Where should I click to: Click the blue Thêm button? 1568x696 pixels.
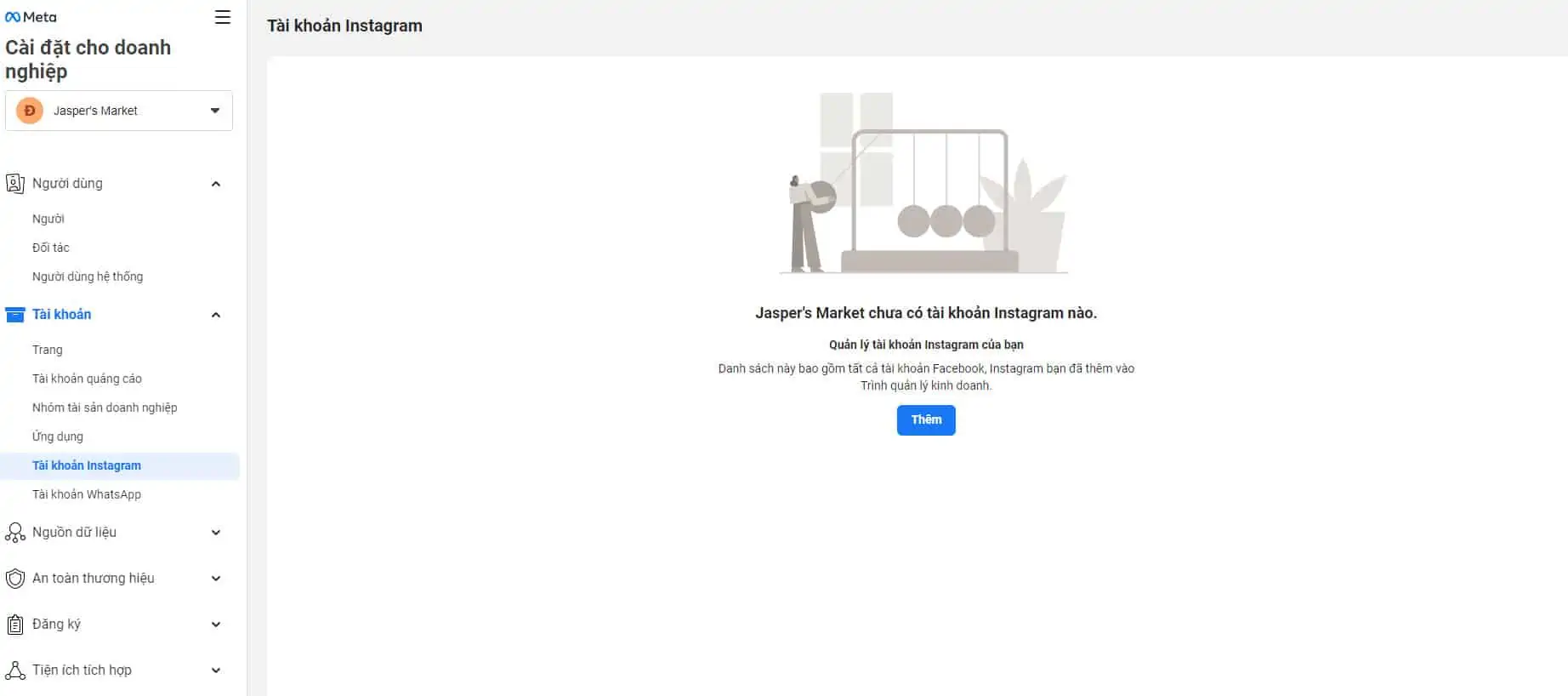[x=926, y=419]
